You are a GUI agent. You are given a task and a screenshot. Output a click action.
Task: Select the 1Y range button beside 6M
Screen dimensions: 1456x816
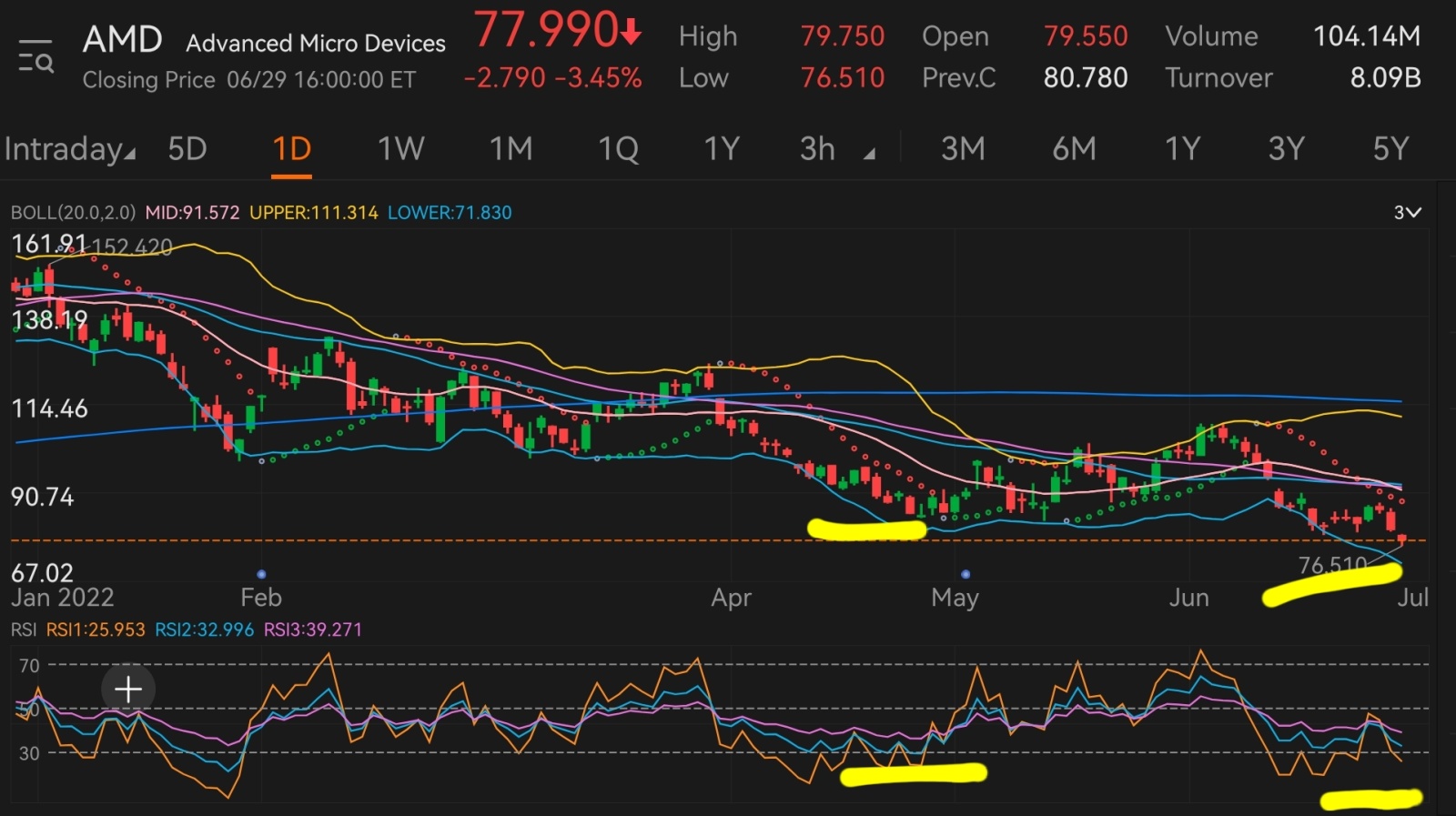1182,148
